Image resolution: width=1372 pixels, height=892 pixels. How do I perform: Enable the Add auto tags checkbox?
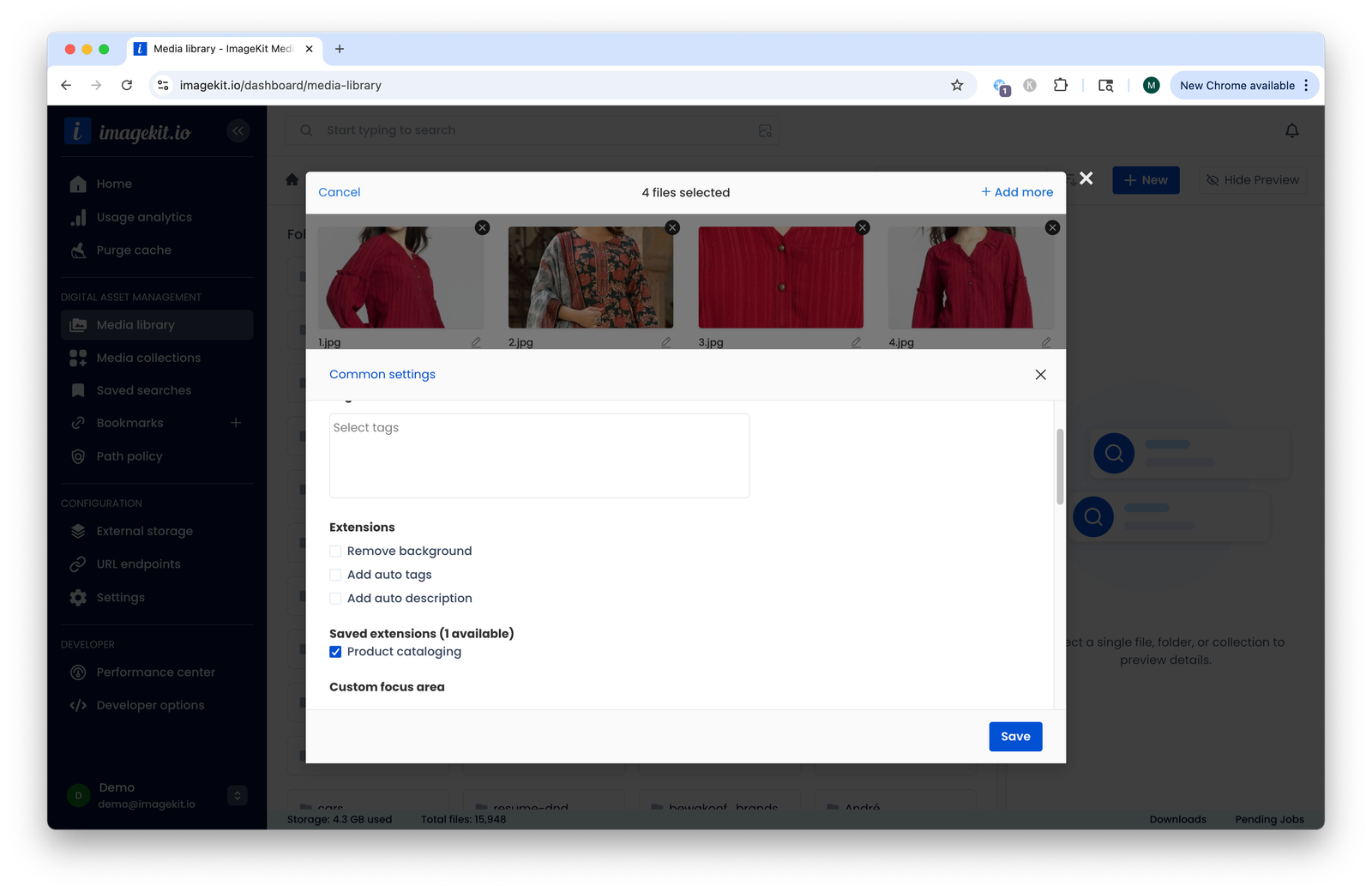(335, 575)
